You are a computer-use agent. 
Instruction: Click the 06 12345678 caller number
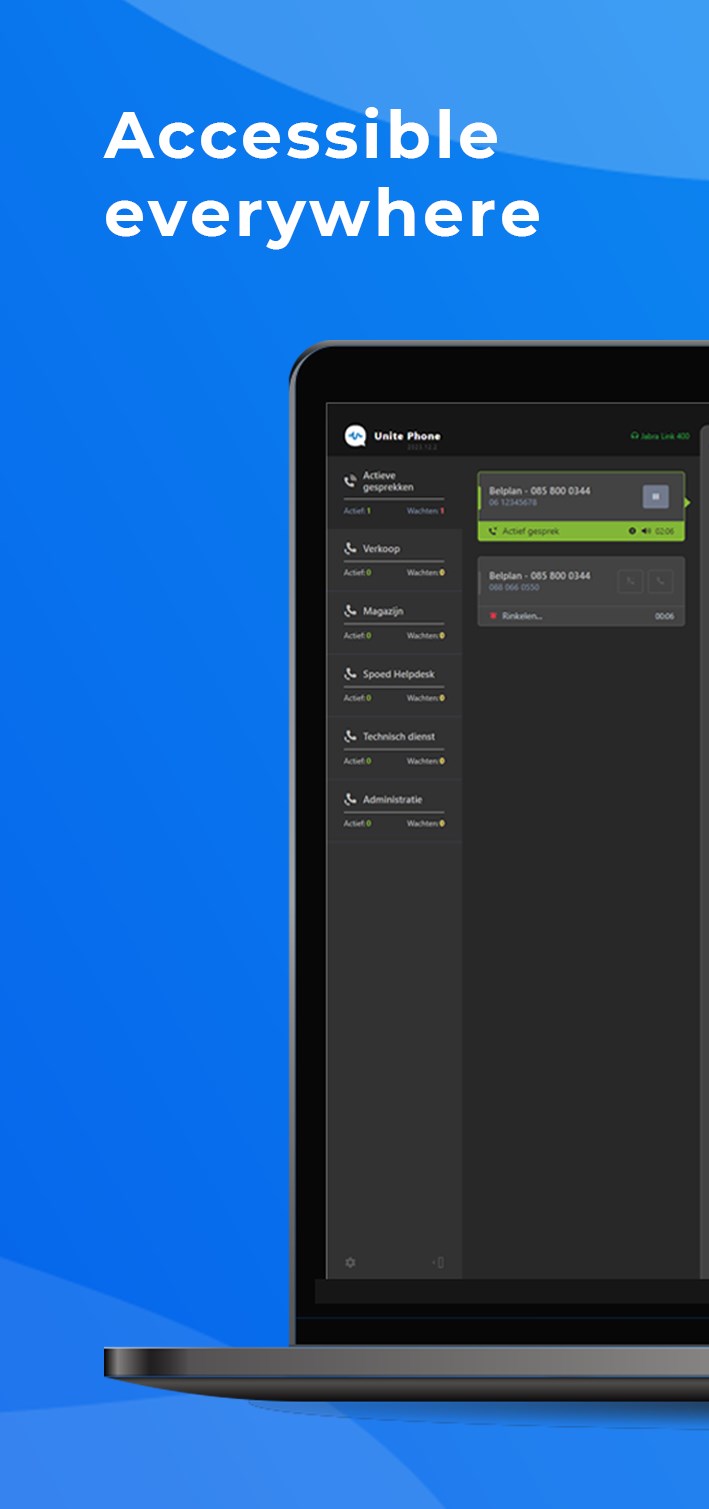point(513,502)
